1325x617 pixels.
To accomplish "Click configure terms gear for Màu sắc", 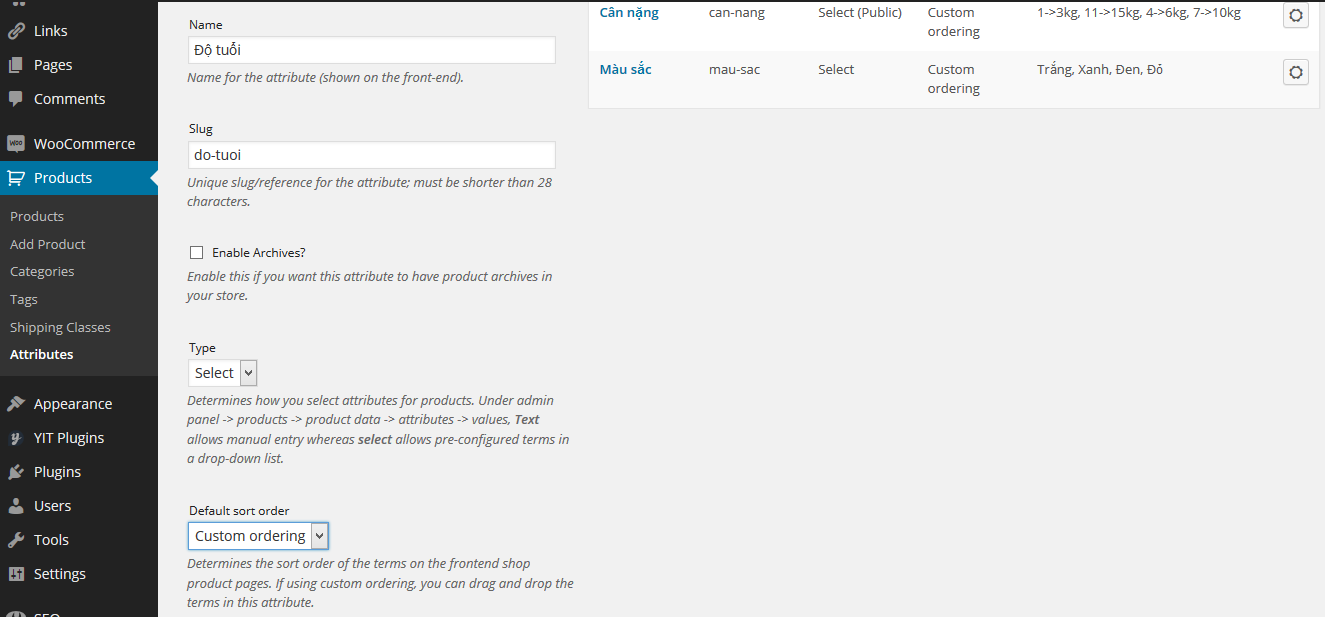I will click(x=1295, y=72).
